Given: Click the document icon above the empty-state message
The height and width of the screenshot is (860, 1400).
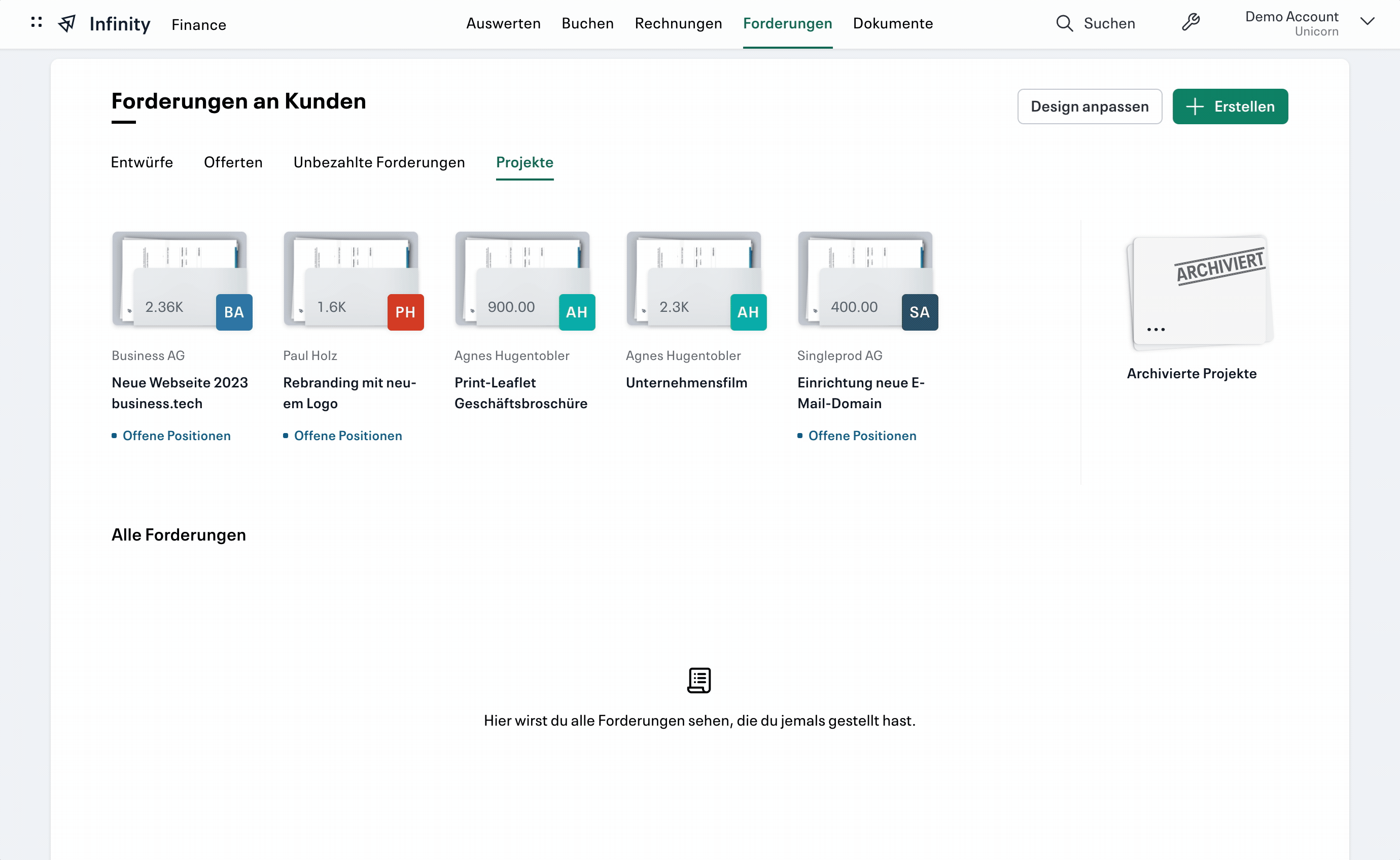Looking at the screenshot, I should 699,679.
